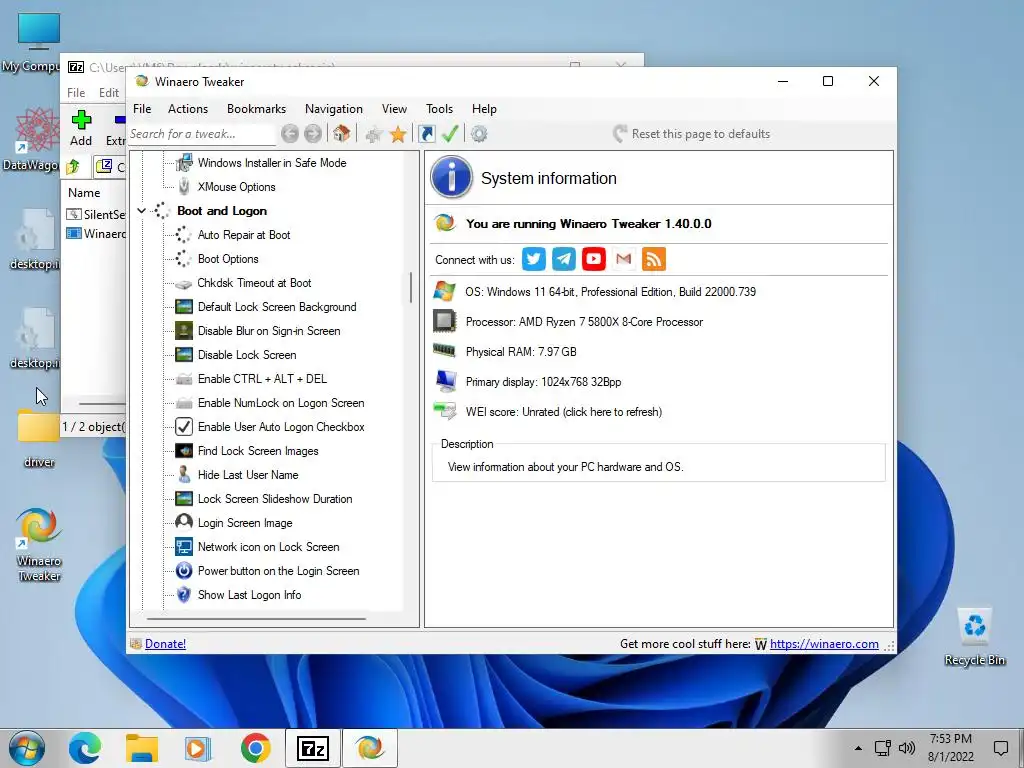Select XMouse Options in the tree
The height and width of the screenshot is (768, 1024).
[236, 187]
